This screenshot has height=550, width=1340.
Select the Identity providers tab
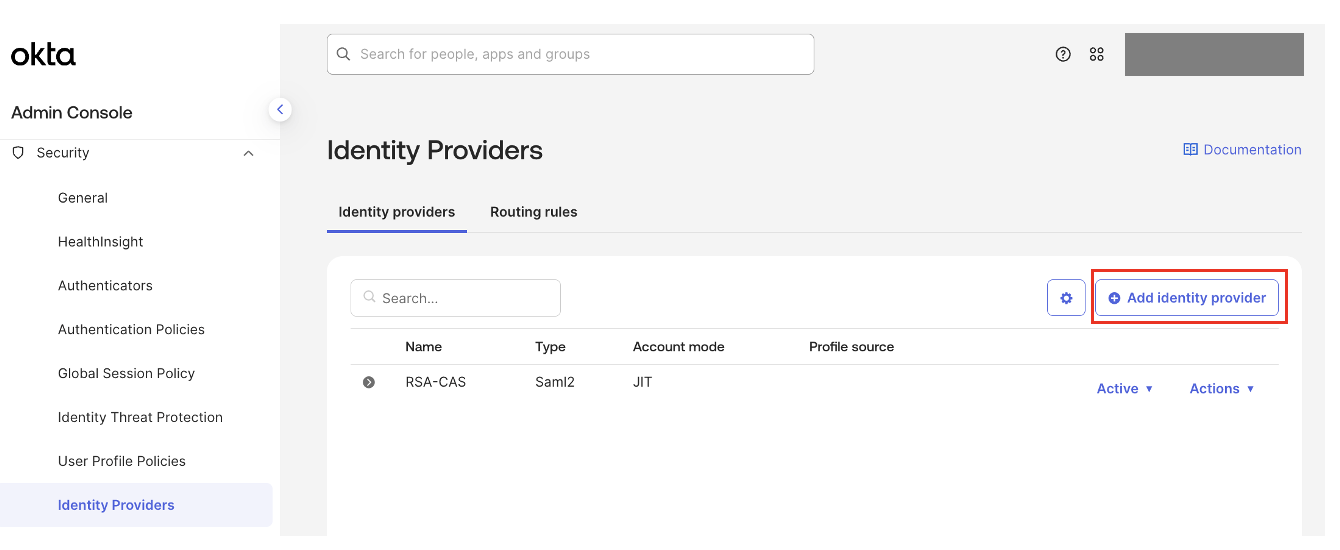pos(397,212)
